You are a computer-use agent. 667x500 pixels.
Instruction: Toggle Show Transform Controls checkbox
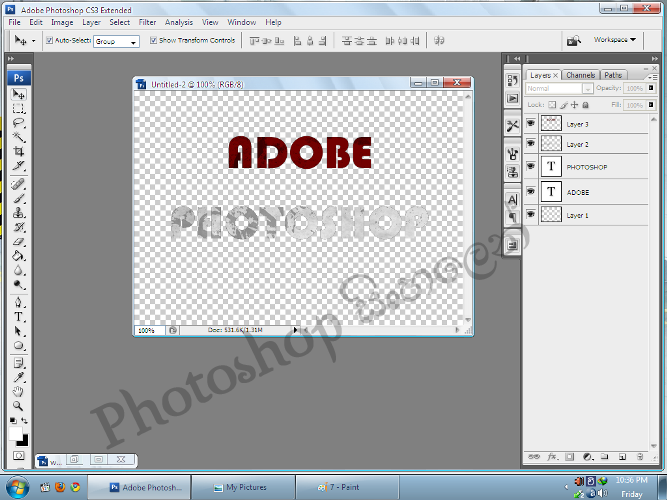(x=153, y=40)
